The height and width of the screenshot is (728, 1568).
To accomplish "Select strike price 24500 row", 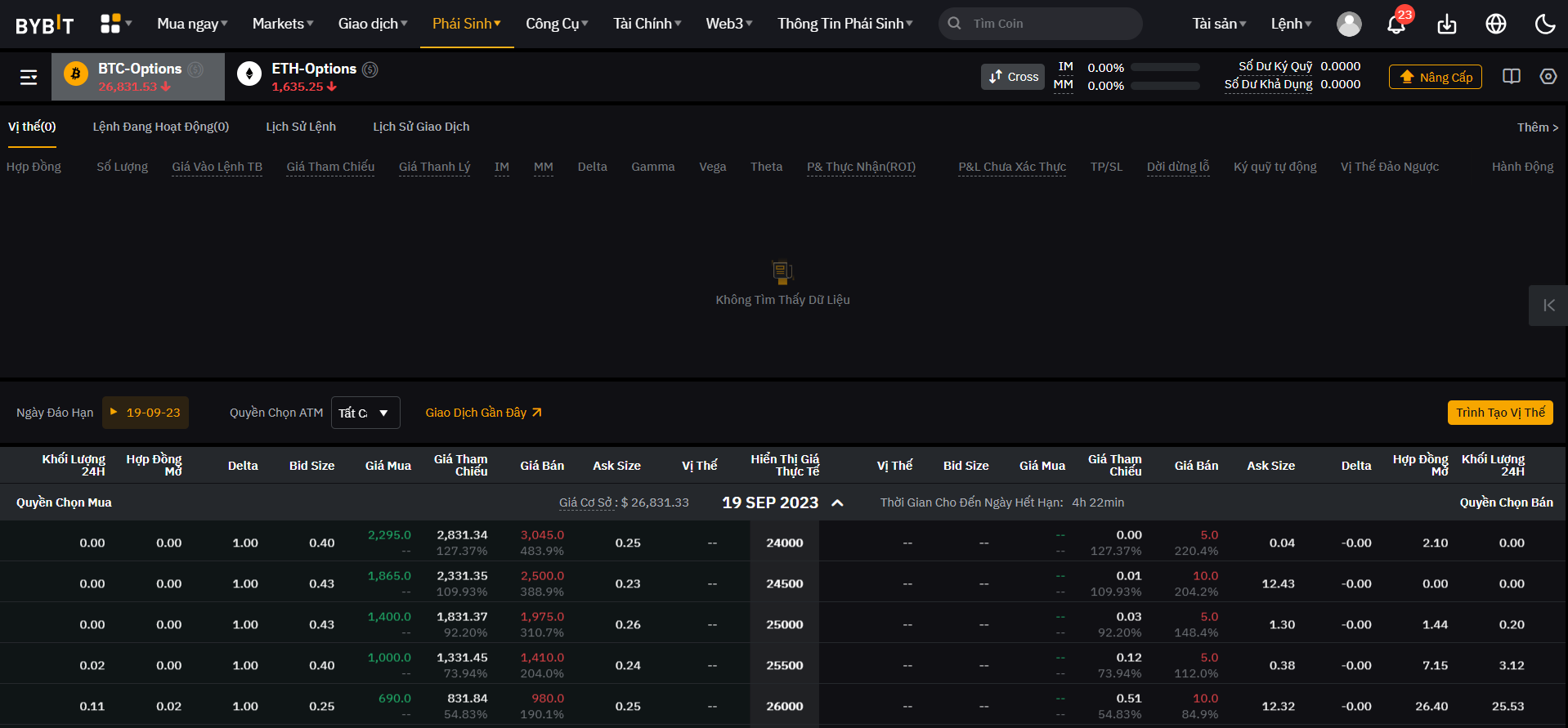I will (785, 583).
